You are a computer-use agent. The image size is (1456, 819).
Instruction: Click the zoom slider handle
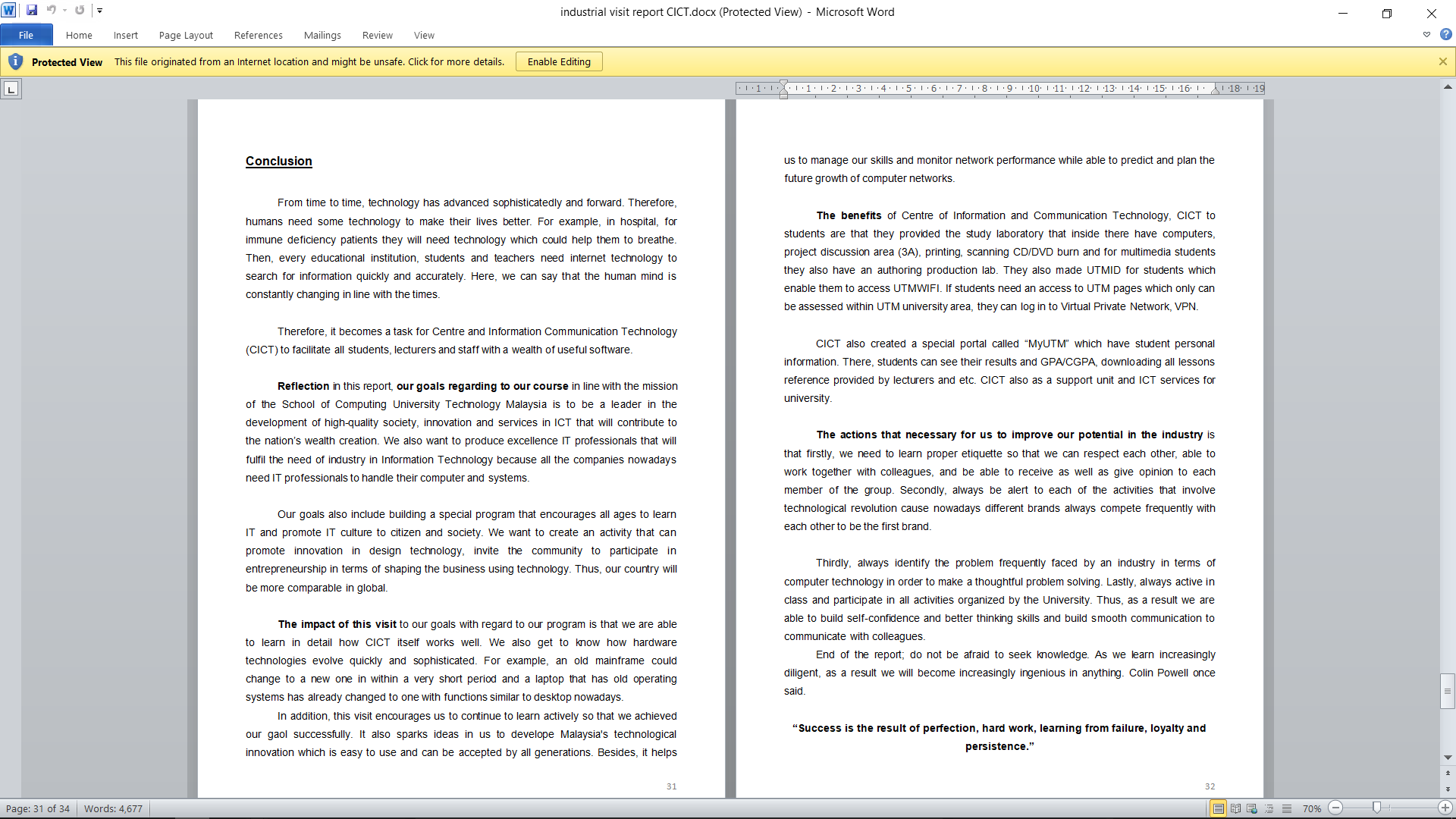pos(1376,808)
